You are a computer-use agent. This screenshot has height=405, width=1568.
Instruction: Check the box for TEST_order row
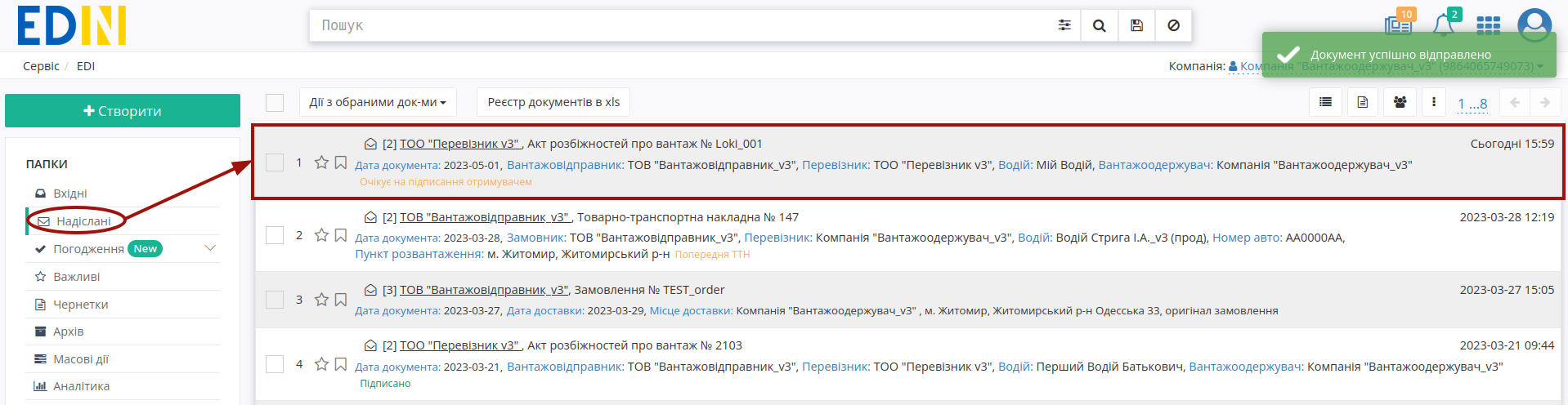click(275, 300)
